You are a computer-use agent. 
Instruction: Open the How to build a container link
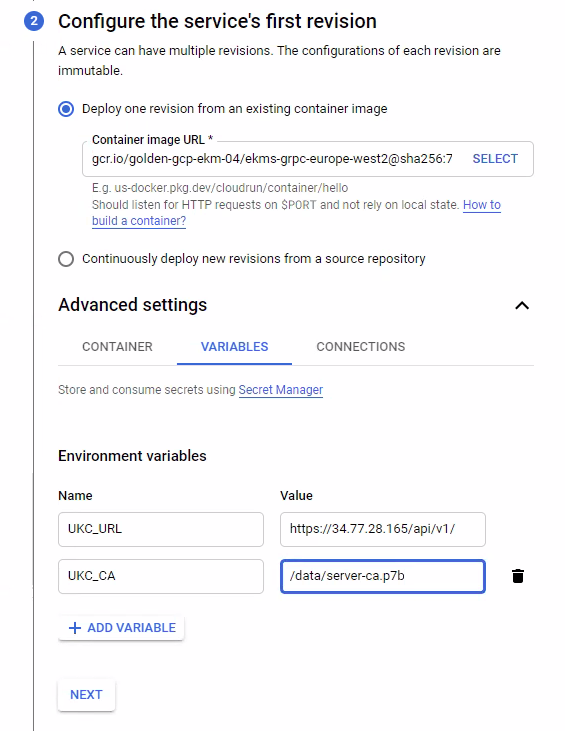pos(296,213)
